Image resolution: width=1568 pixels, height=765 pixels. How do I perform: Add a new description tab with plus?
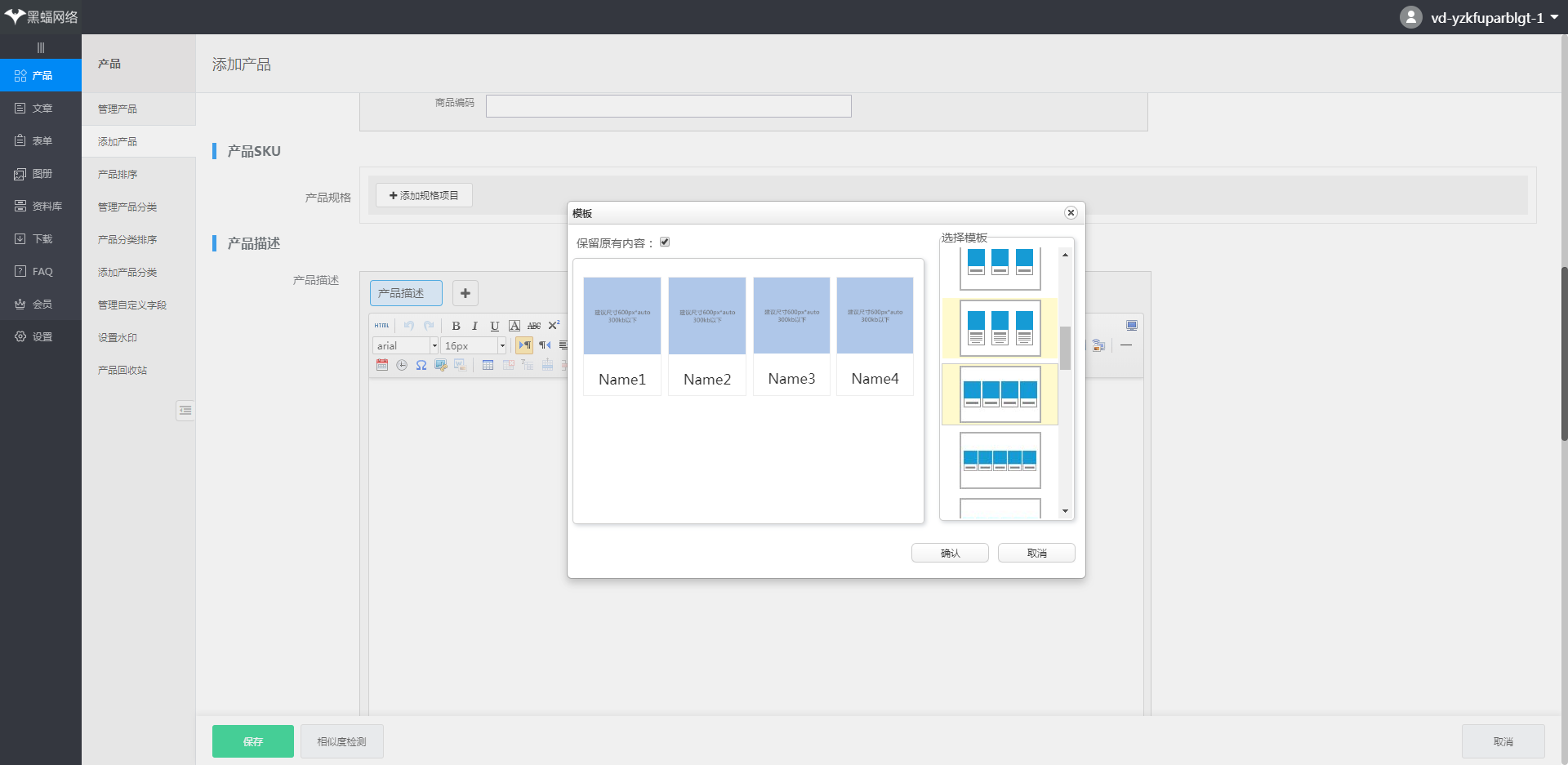(x=465, y=293)
